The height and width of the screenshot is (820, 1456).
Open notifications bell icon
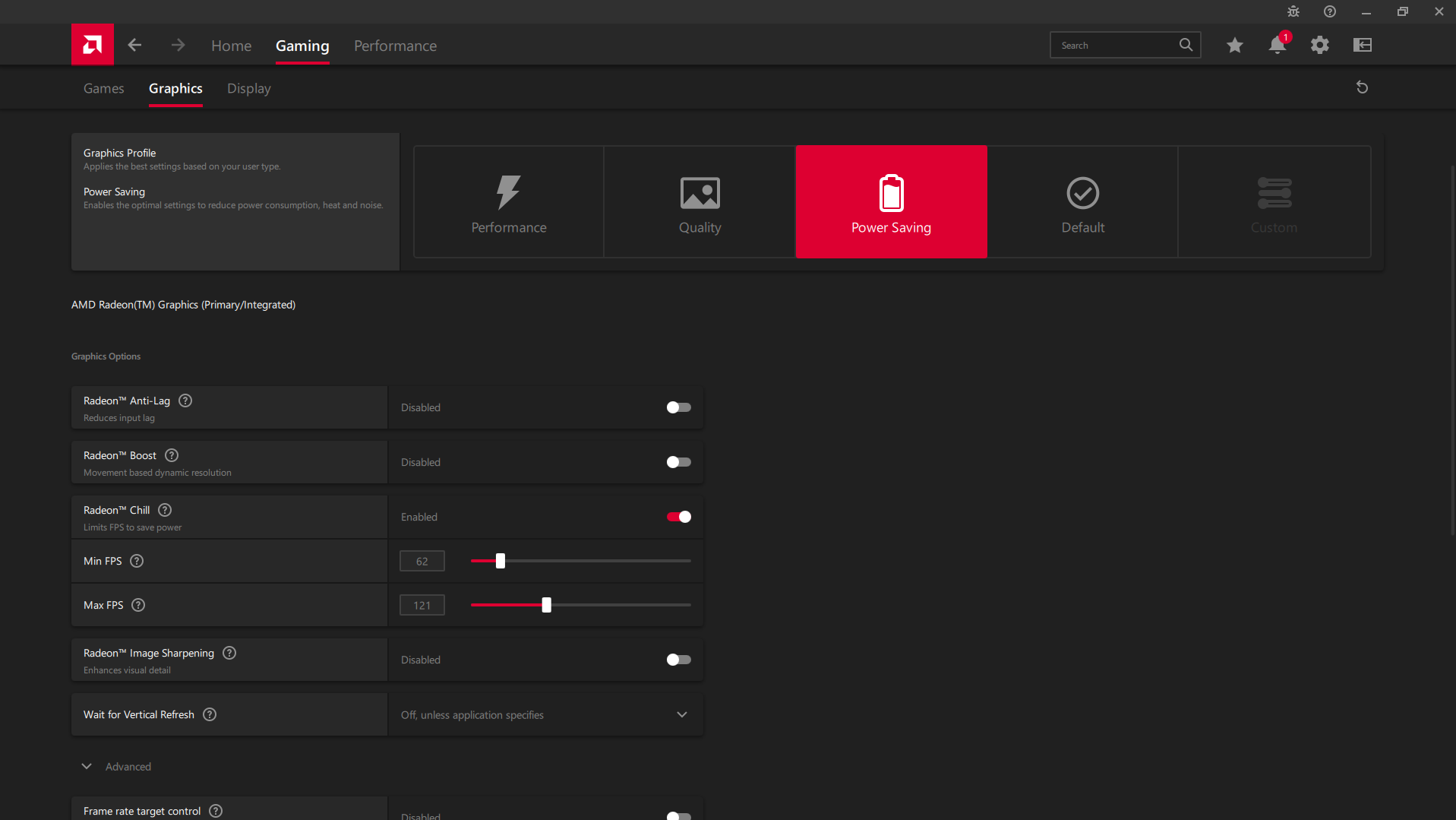click(1278, 45)
